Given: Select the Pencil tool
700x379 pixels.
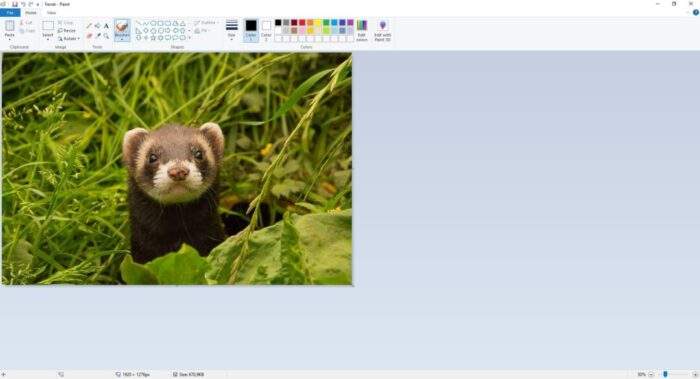Looking at the screenshot, I should [89, 26].
